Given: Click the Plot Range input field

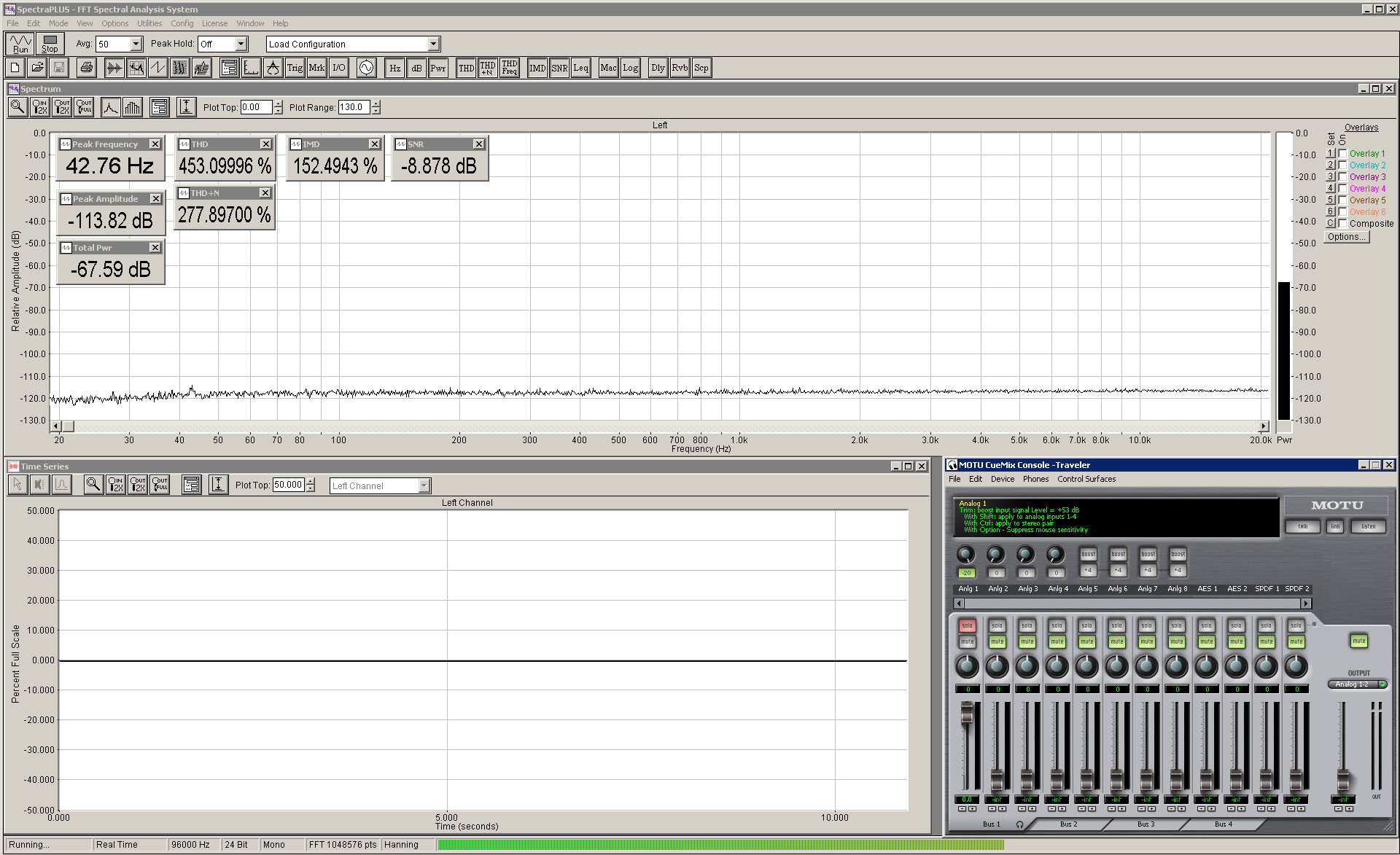Looking at the screenshot, I should click(354, 107).
